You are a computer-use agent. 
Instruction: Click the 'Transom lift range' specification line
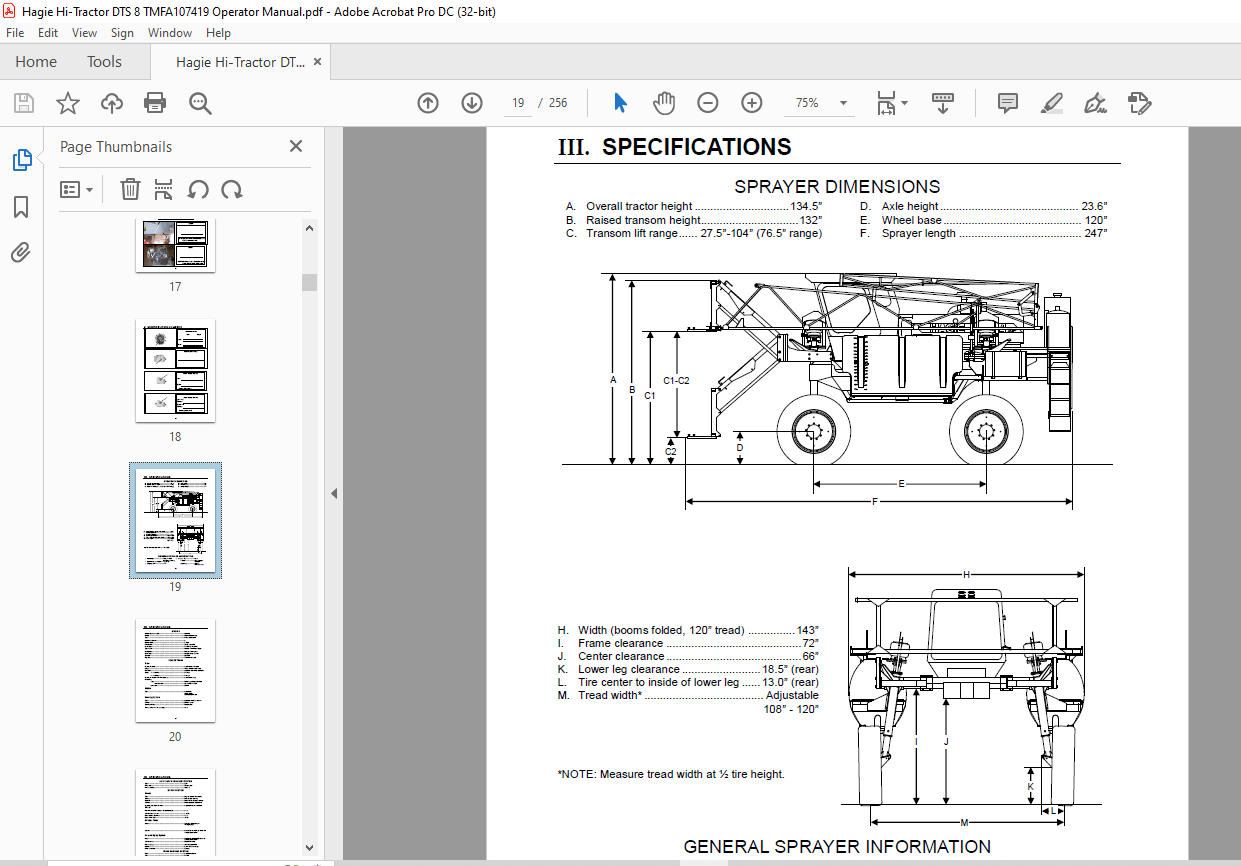[x=693, y=233]
